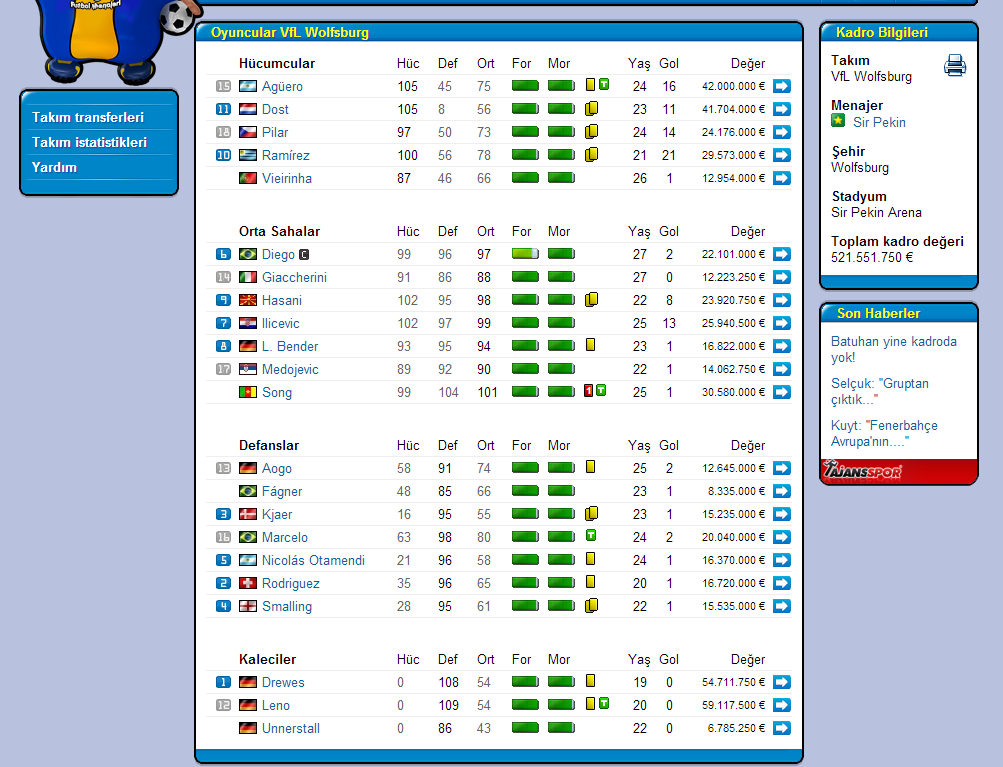Click Agüero's morale bar

[x=562, y=86]
